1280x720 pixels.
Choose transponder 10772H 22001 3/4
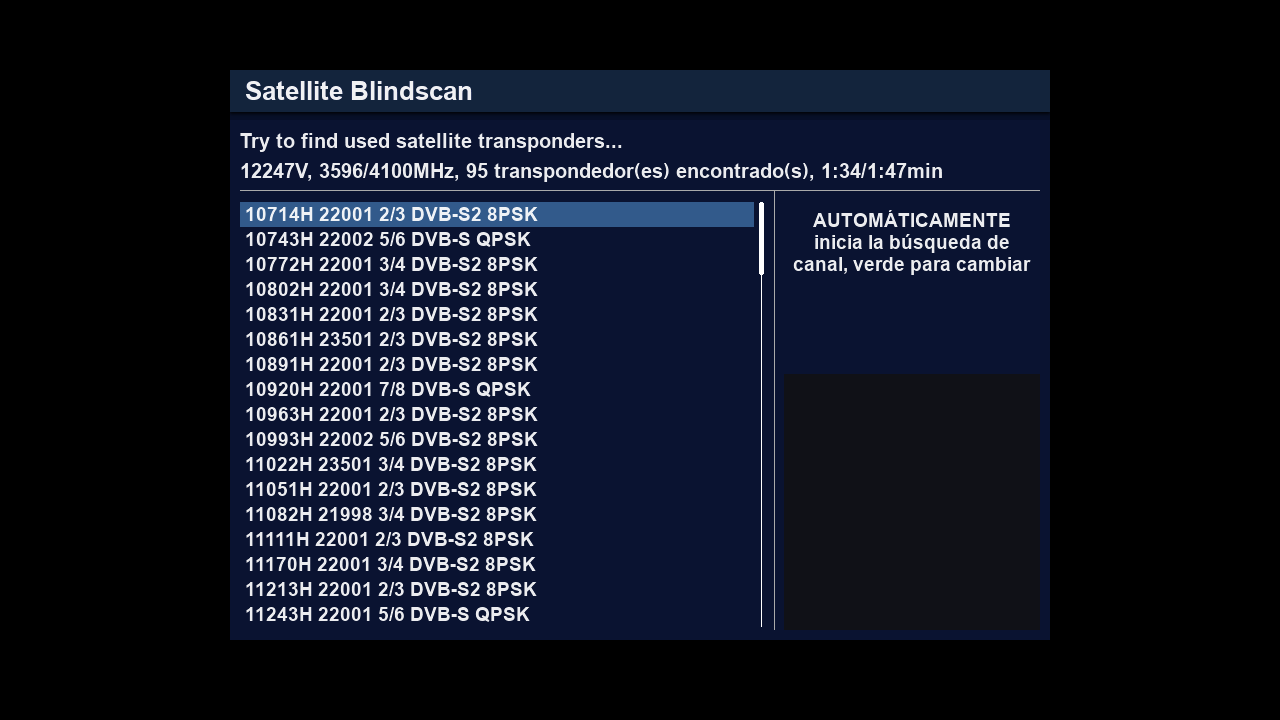click(391, 265)
